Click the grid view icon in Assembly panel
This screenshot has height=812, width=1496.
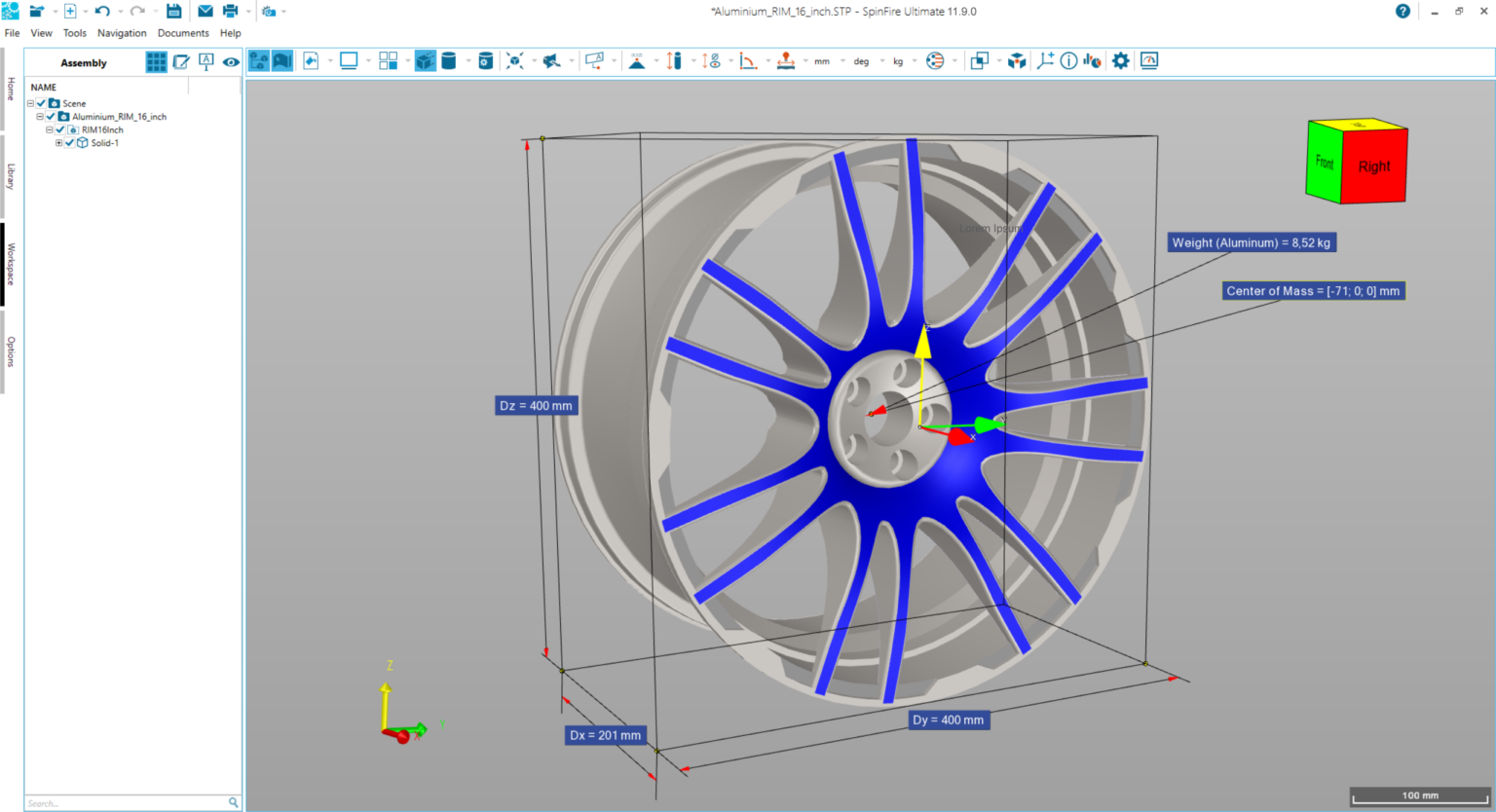pyautogui.click(x=156, y=62)
